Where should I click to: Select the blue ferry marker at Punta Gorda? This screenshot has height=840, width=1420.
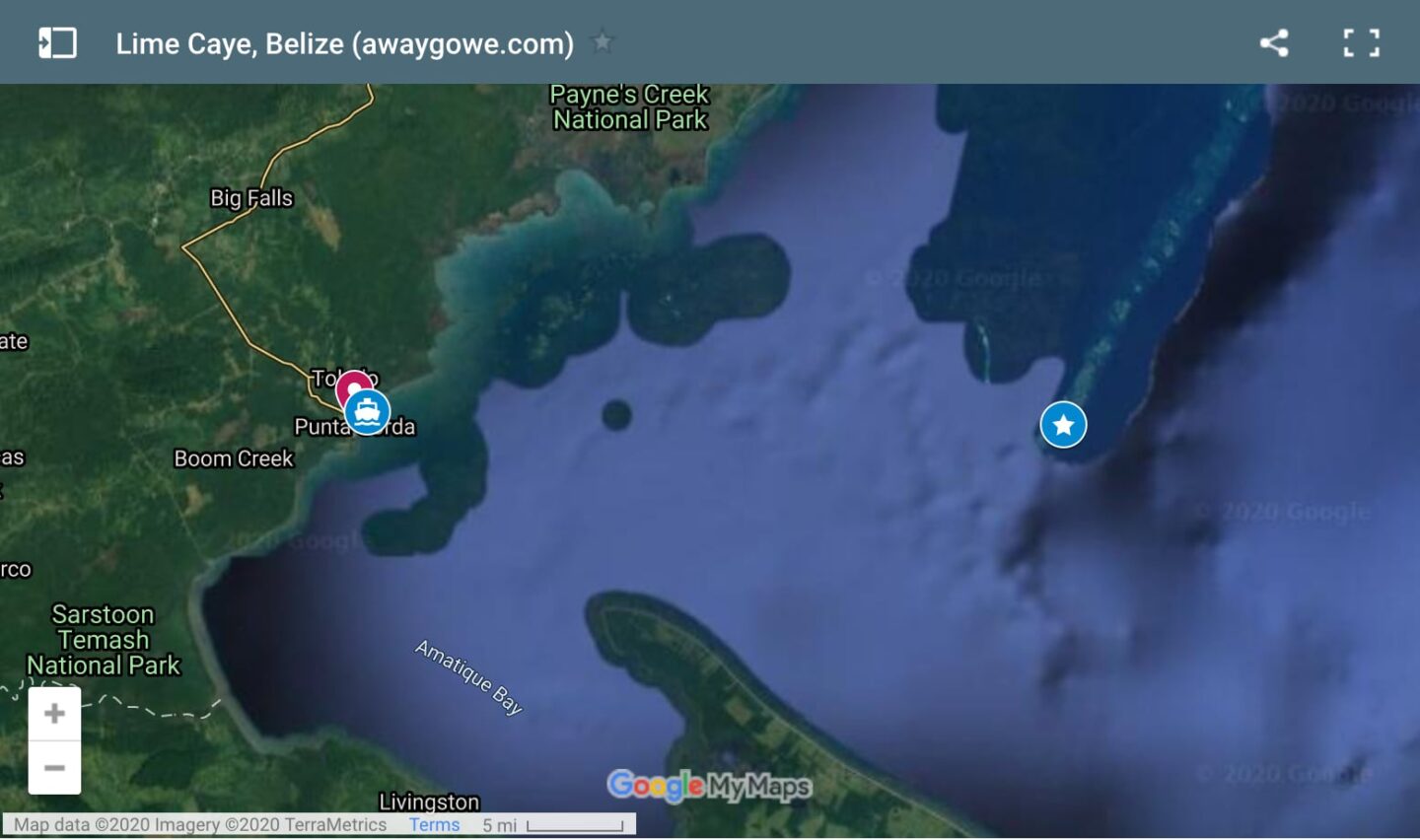click(x=368, y=412)
